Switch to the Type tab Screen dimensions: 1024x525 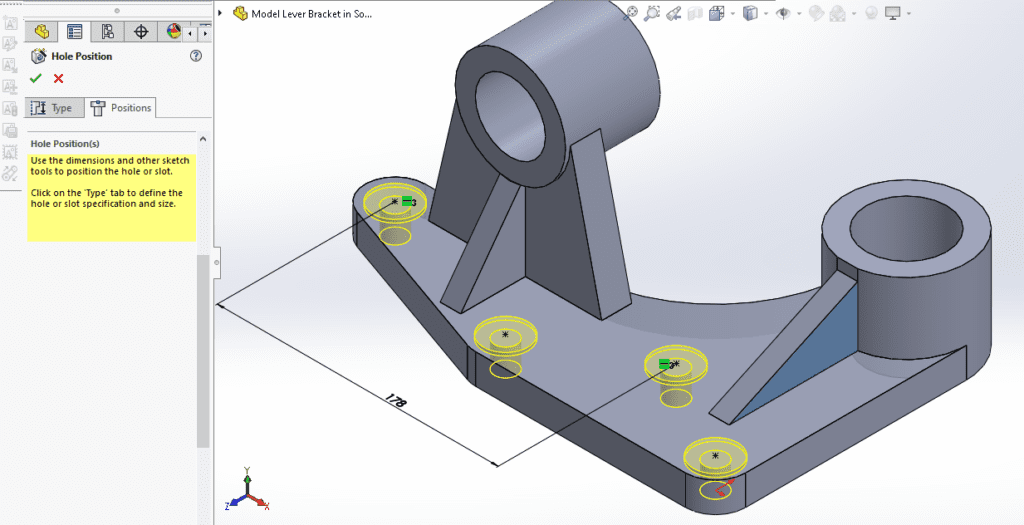[55, 108]
